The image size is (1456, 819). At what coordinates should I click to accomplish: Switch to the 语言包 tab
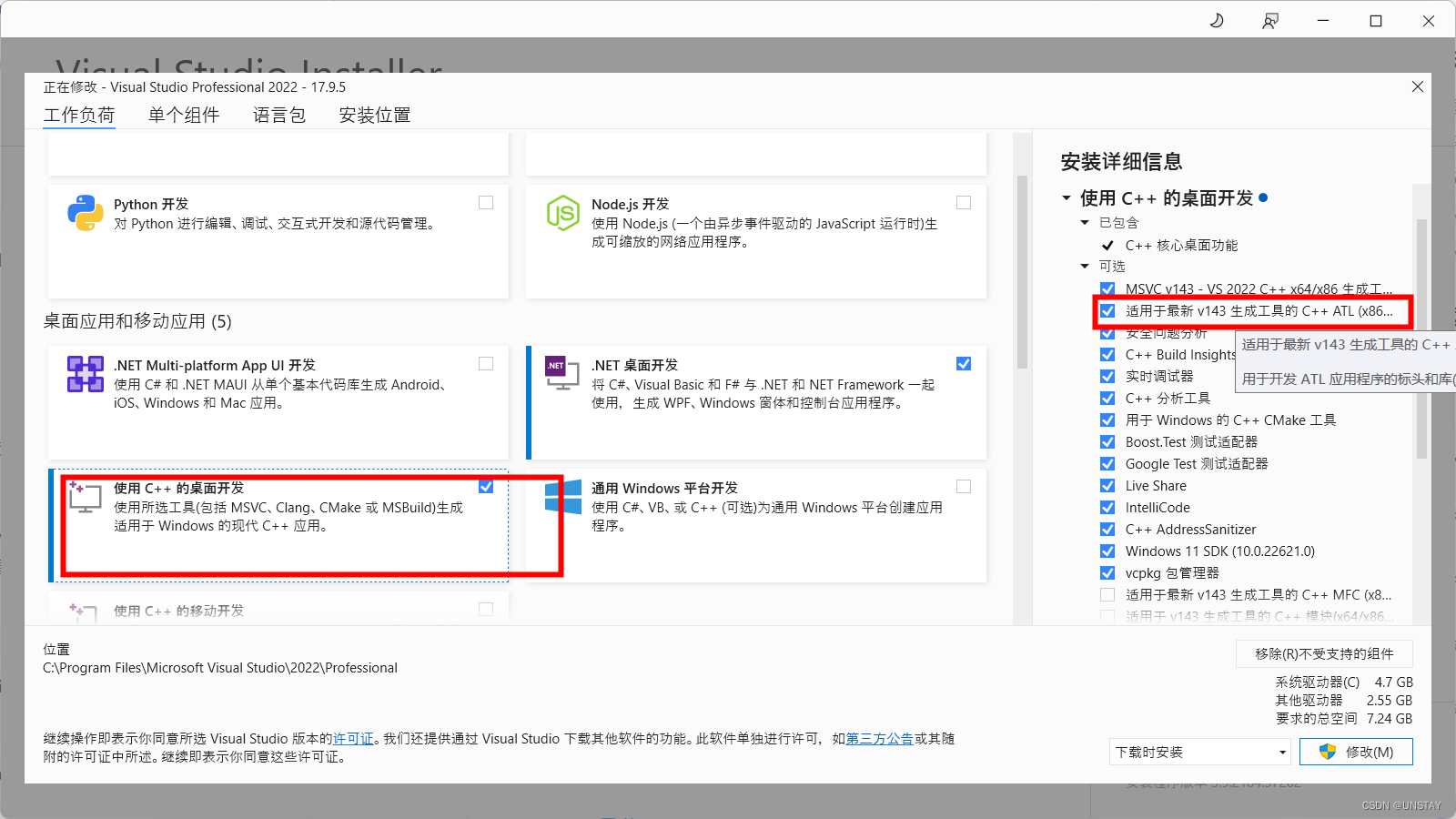tap(278, 115)
